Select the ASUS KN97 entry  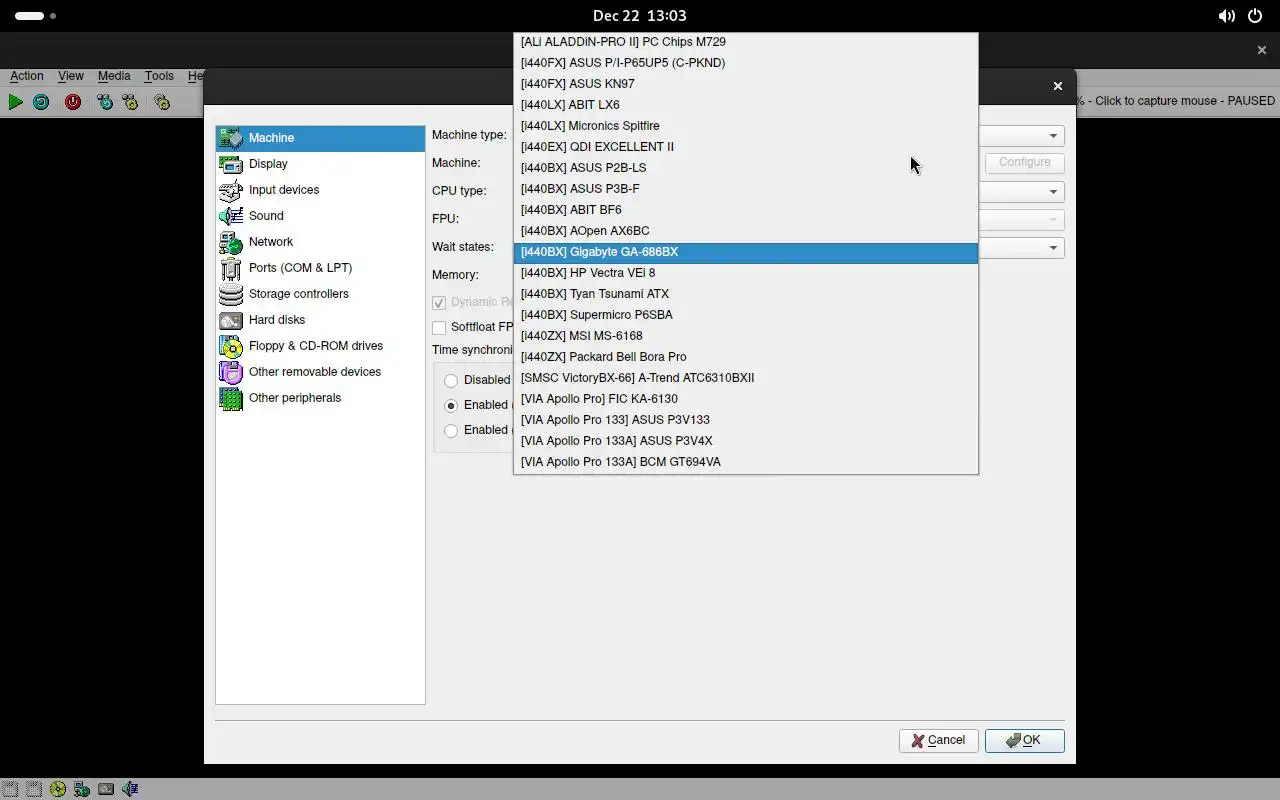coord(745,84)
